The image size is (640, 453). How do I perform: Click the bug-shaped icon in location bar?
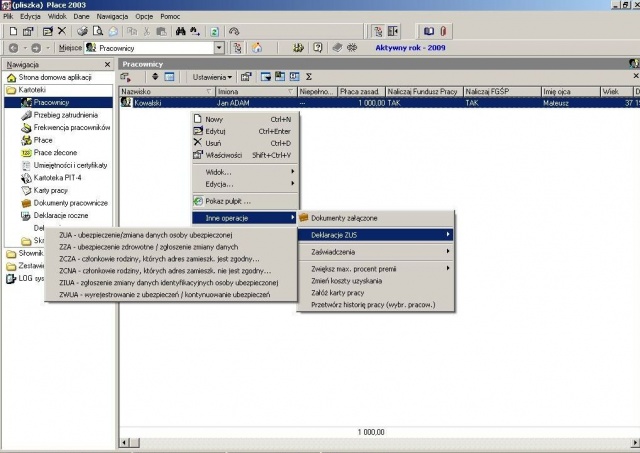point(351,48)
